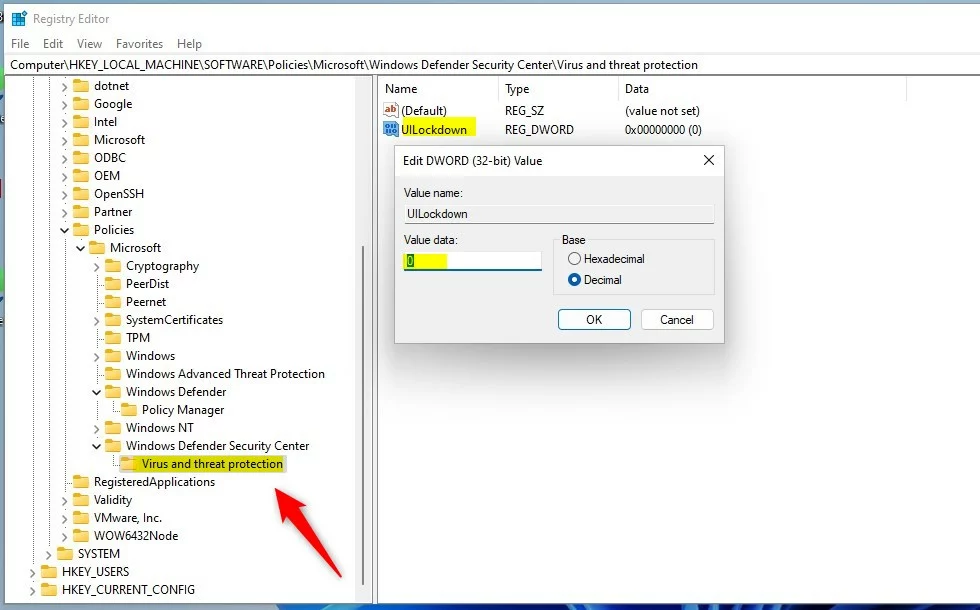This screenshot has height=610, width=980.
Task: Cancel the Edit DWORD dialog
Action: point(677,319)
